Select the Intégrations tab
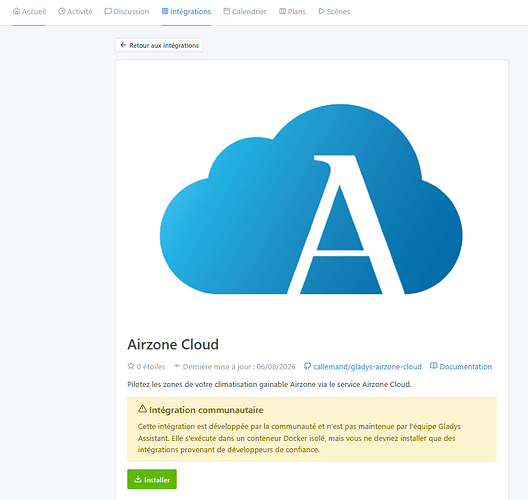The image size is (528, 500). tap(186, 11)
